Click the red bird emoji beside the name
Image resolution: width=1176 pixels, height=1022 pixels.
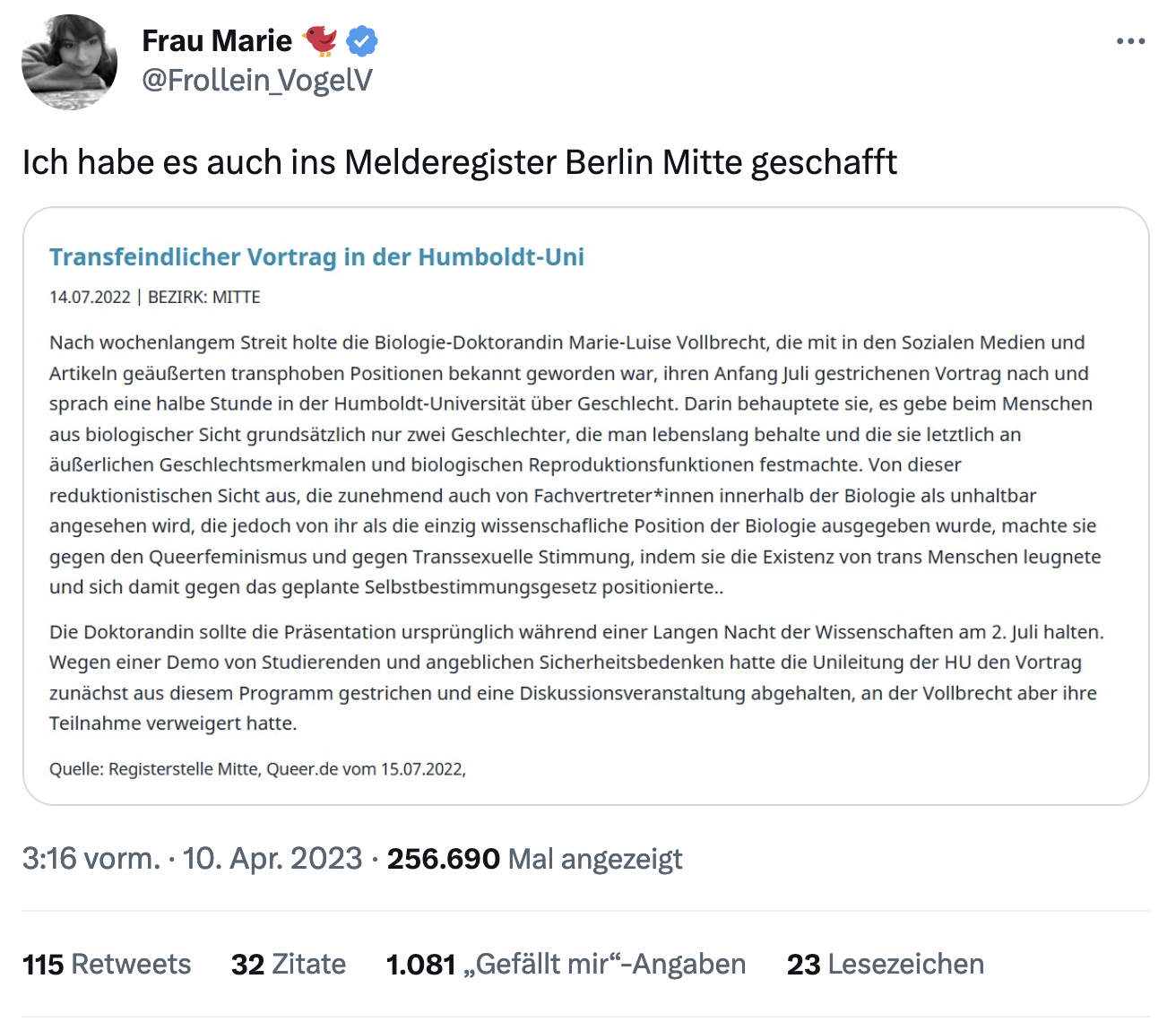tap(319, 40)
